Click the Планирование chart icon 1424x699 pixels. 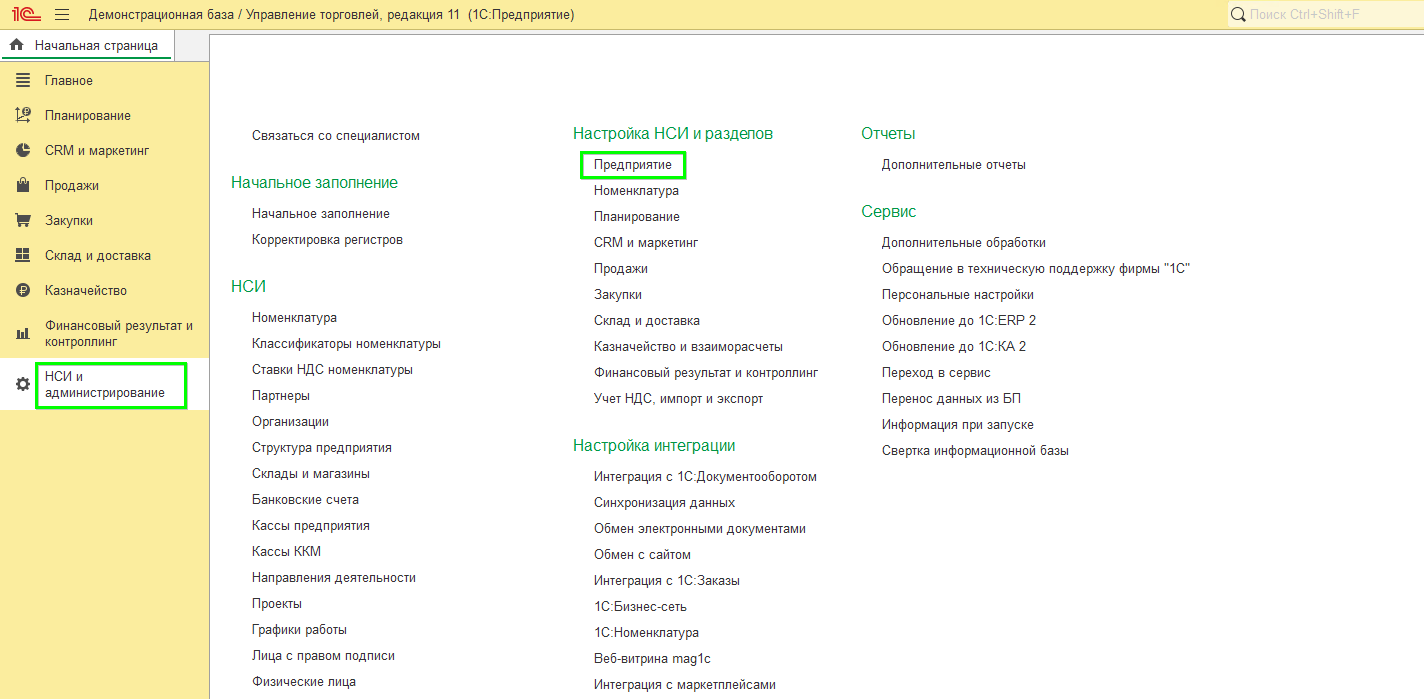pyautogui.click(x=23, y=115)
